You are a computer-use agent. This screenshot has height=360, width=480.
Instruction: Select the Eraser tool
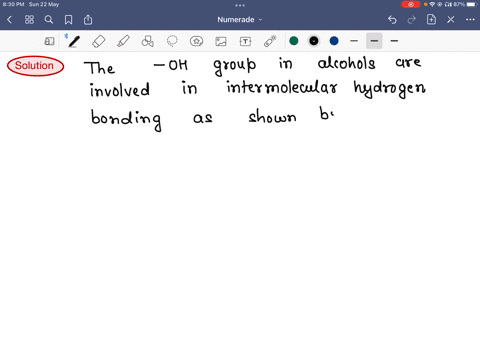point(99,41)
